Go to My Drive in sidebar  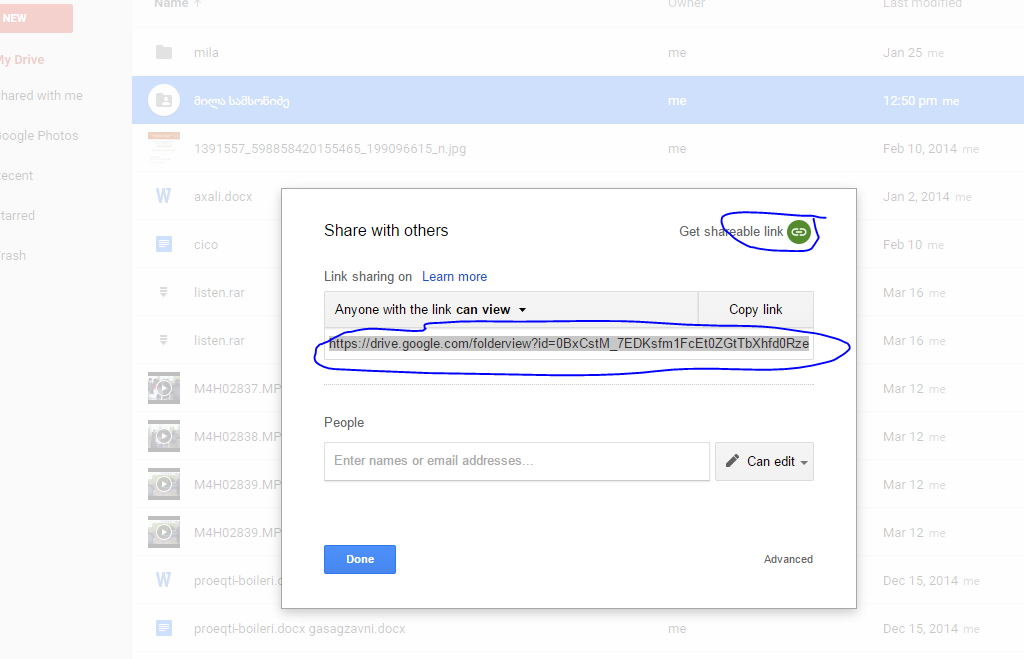22,59
